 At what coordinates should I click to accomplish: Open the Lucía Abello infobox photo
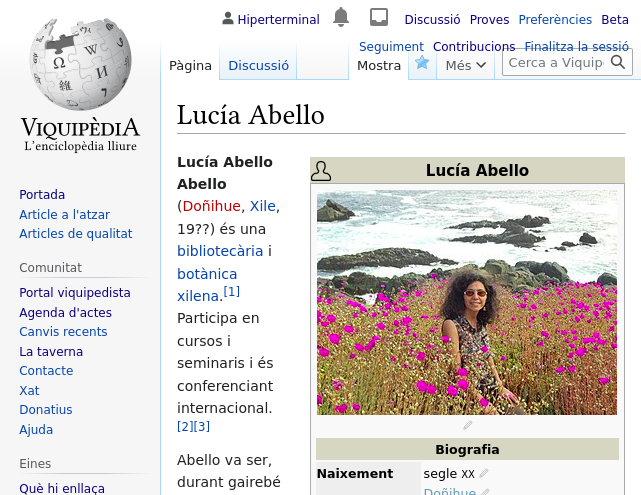click(467, 302)
